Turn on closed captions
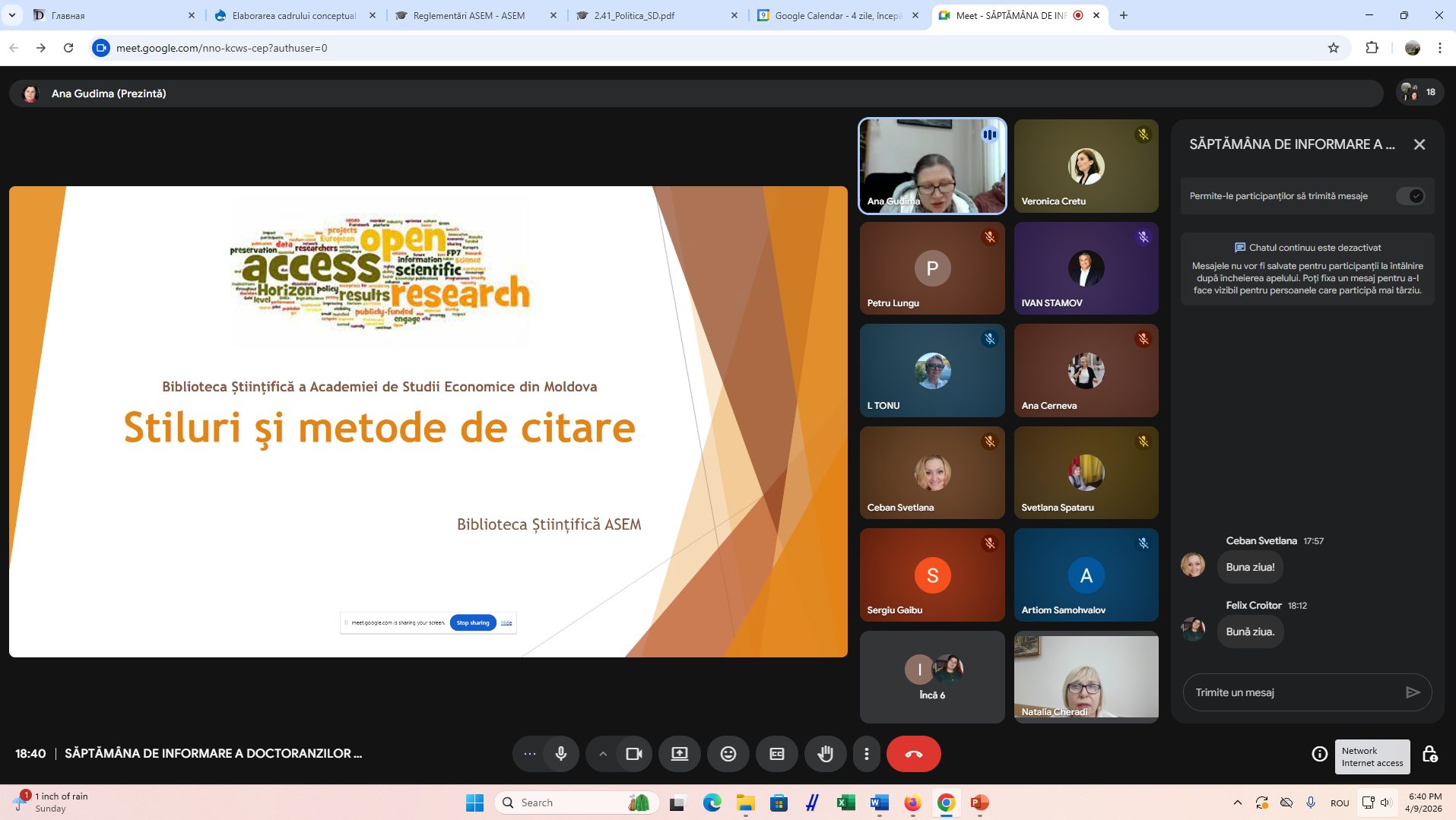Viewport: 1456px width, 820px height. [x=776, y=754]
